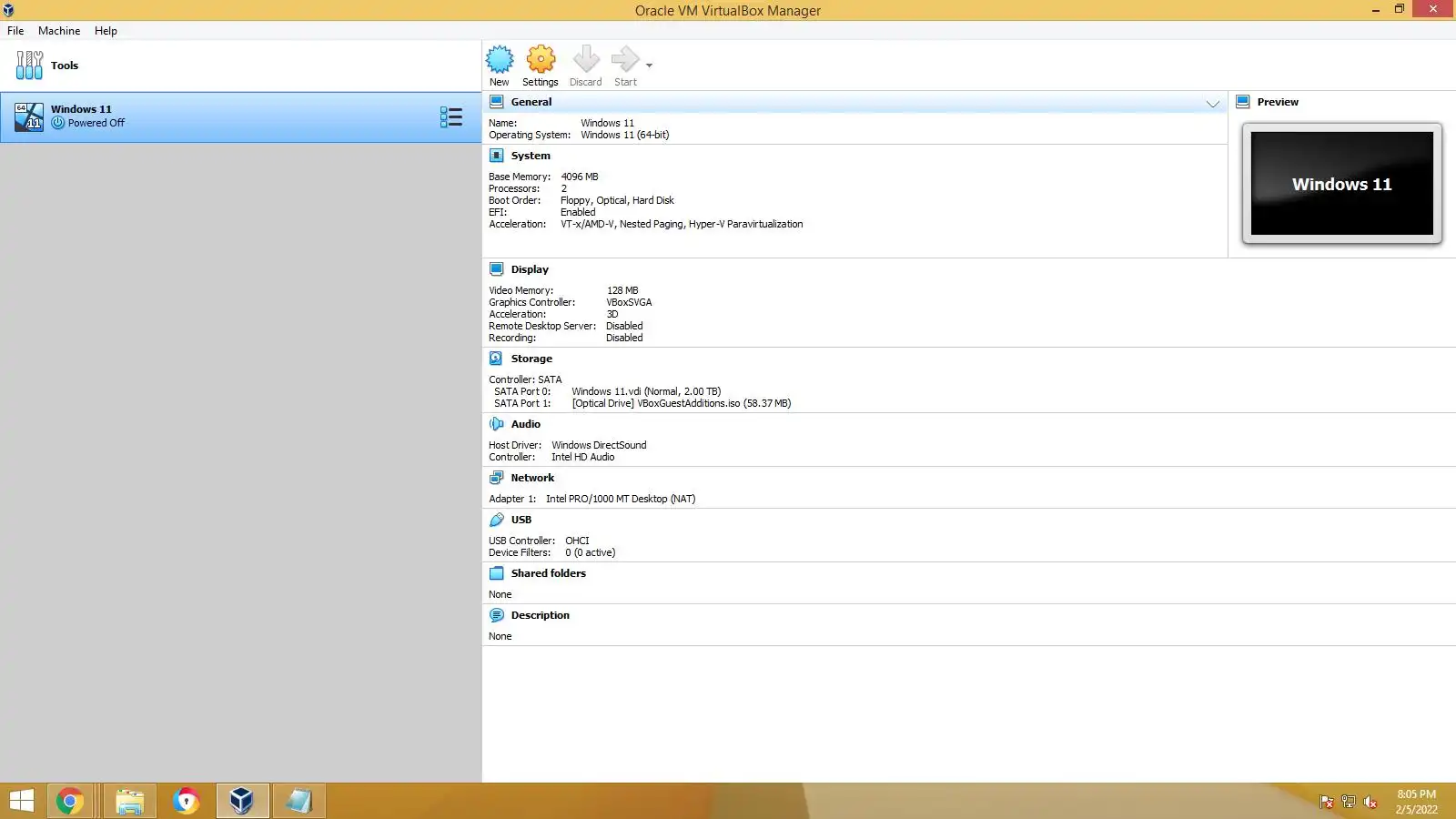Image resolution: width=1456 pixels, height=819 pixels.
Task: Open the Help menu
Action: click(x=106, y=31)
